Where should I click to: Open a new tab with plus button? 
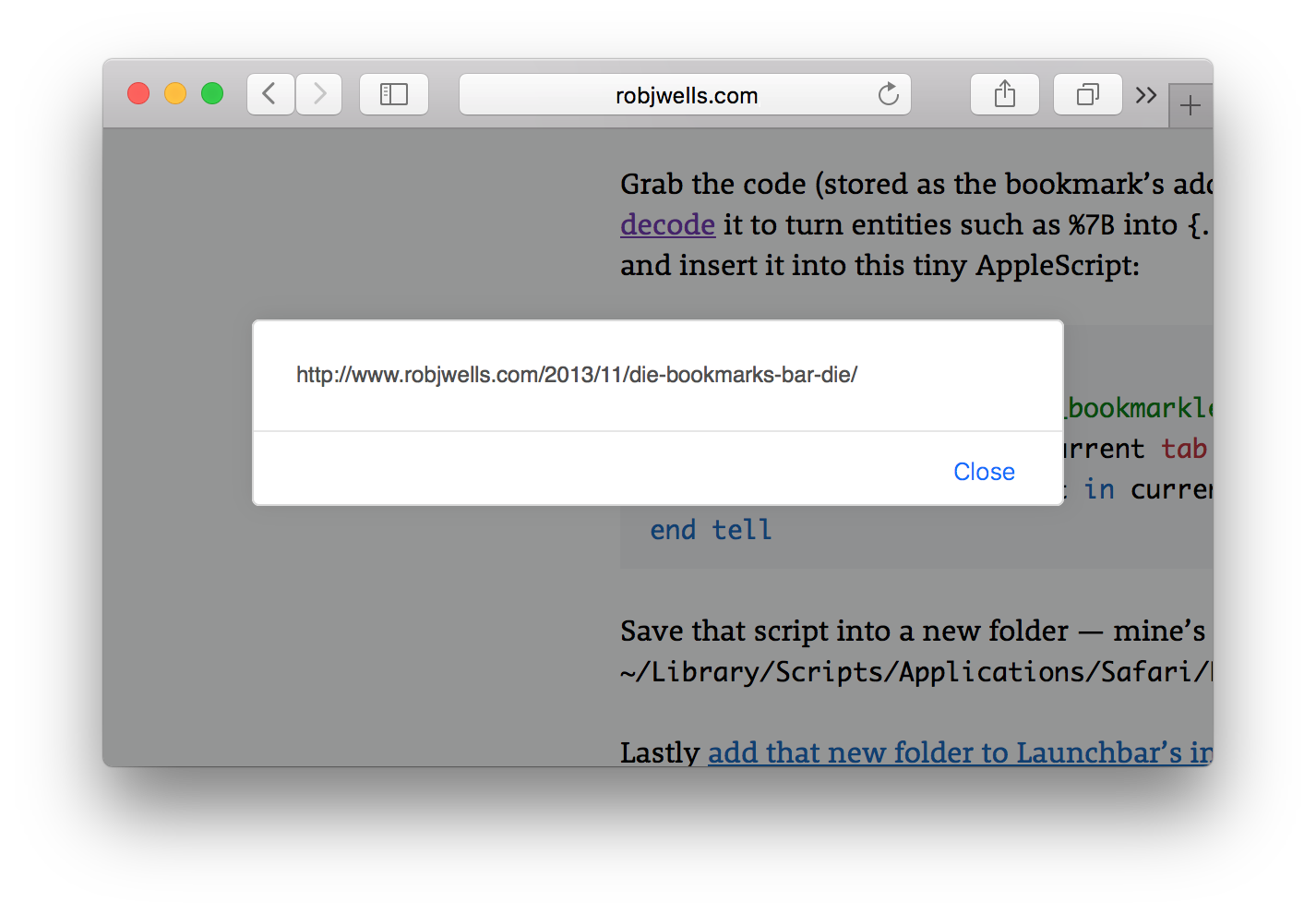1190,105
